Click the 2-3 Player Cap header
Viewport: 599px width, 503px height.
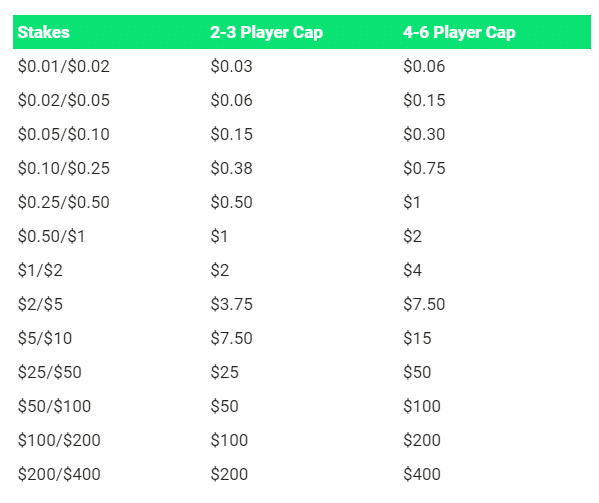tap(266, 32)
